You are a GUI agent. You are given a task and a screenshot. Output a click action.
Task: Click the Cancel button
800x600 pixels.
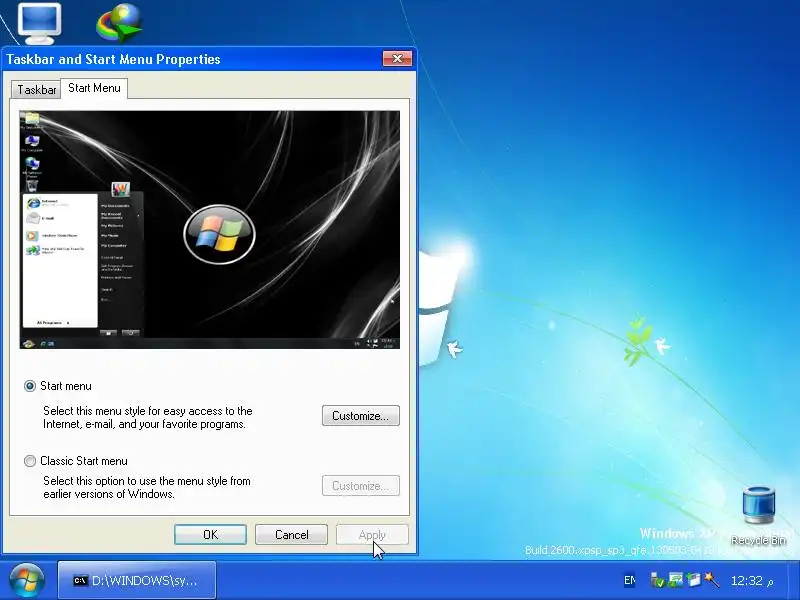291,535
